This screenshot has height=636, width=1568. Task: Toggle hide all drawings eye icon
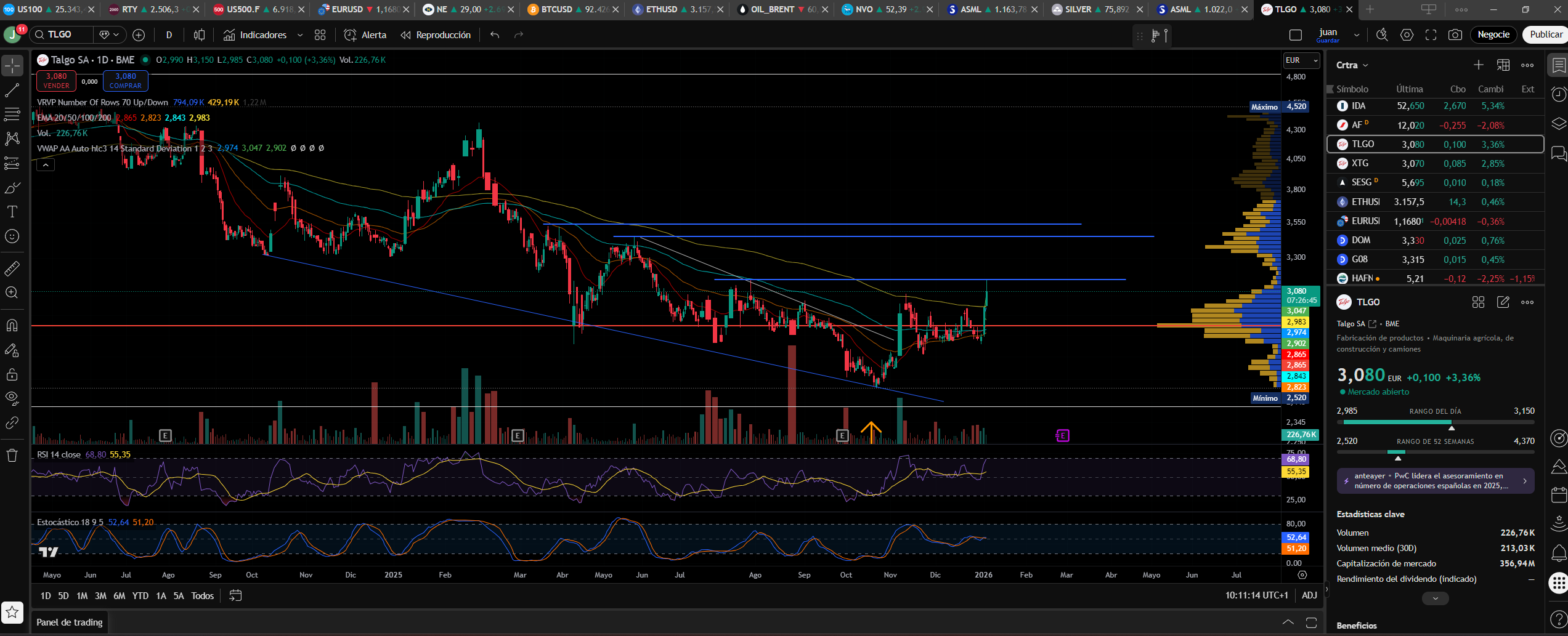12,398
